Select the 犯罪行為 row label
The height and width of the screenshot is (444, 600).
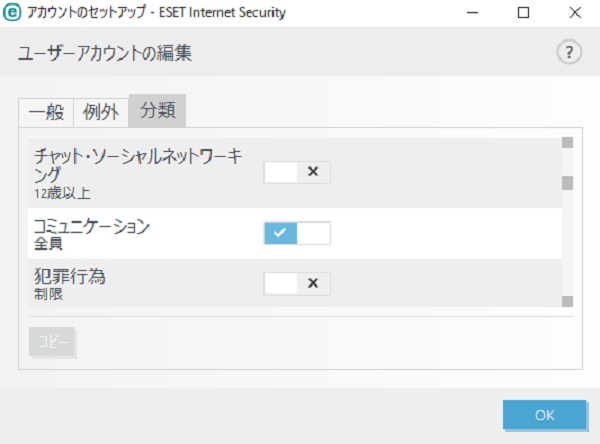point(70,276)
